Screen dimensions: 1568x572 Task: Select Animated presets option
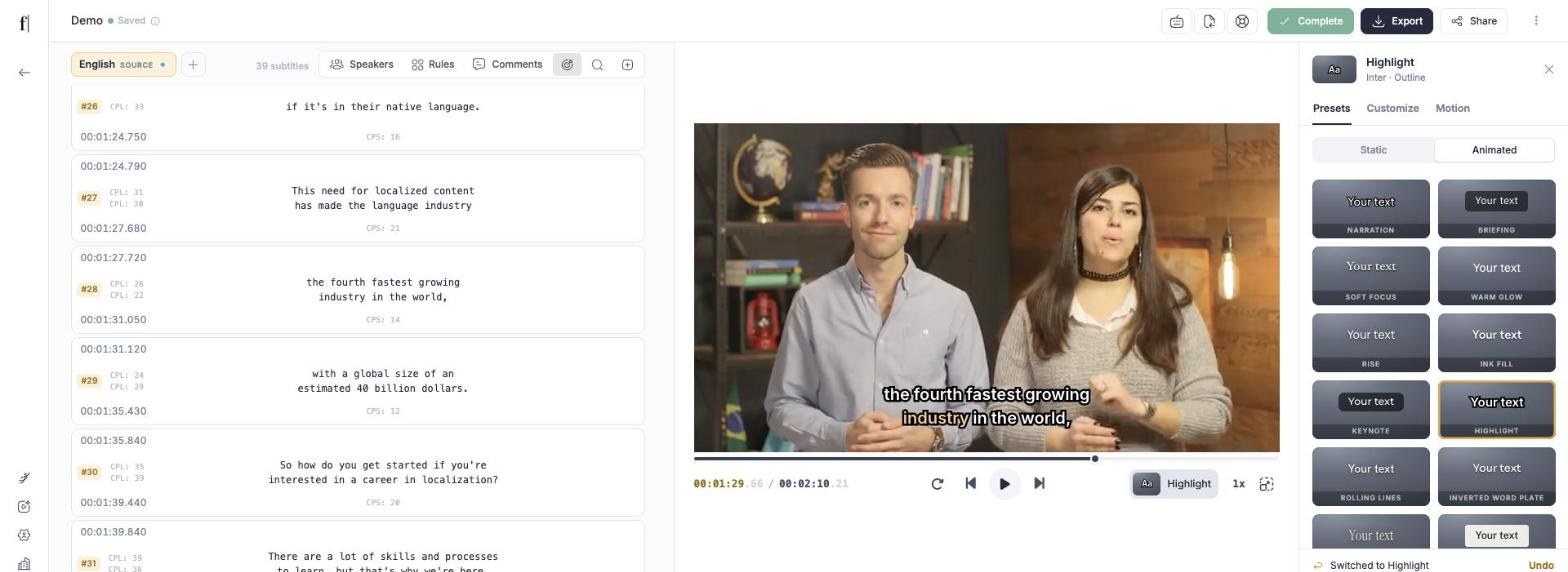[x=1494, y=150]
